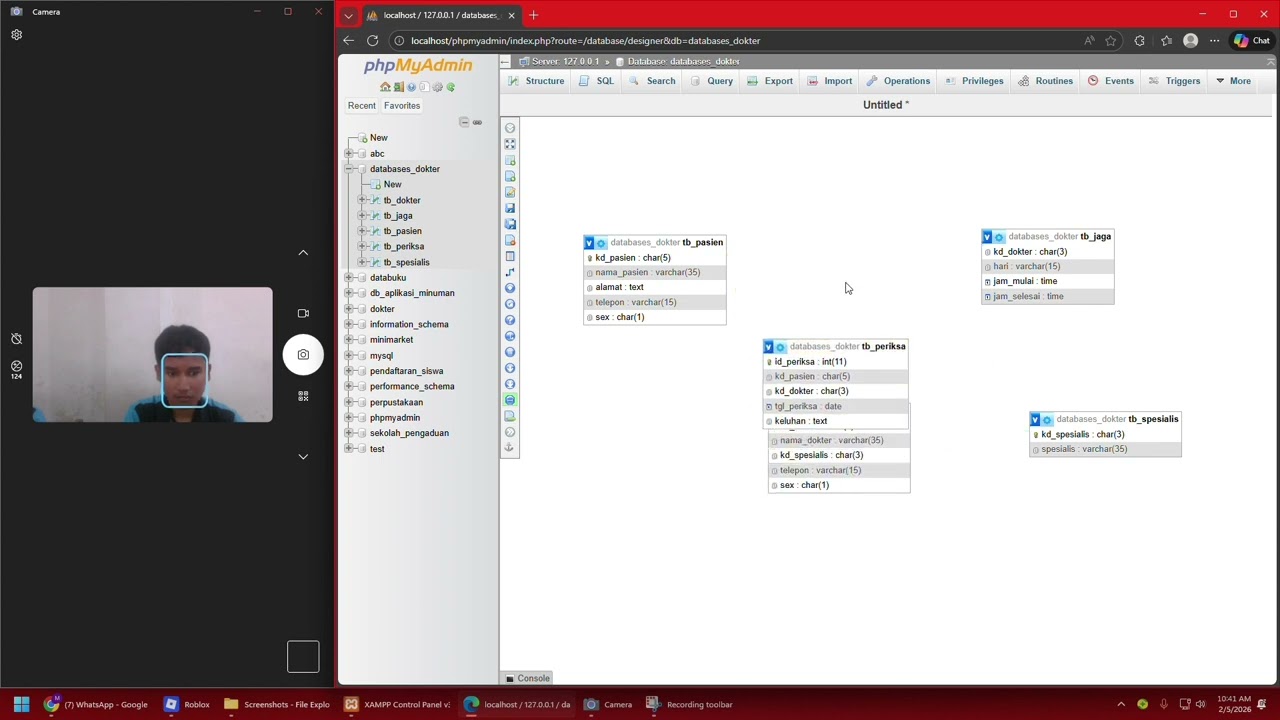The height and width of the screenshot is (720, 1280).
Task: Open the Console bar at the bottom
Action: pyautogui.click(x=527, y=678)
